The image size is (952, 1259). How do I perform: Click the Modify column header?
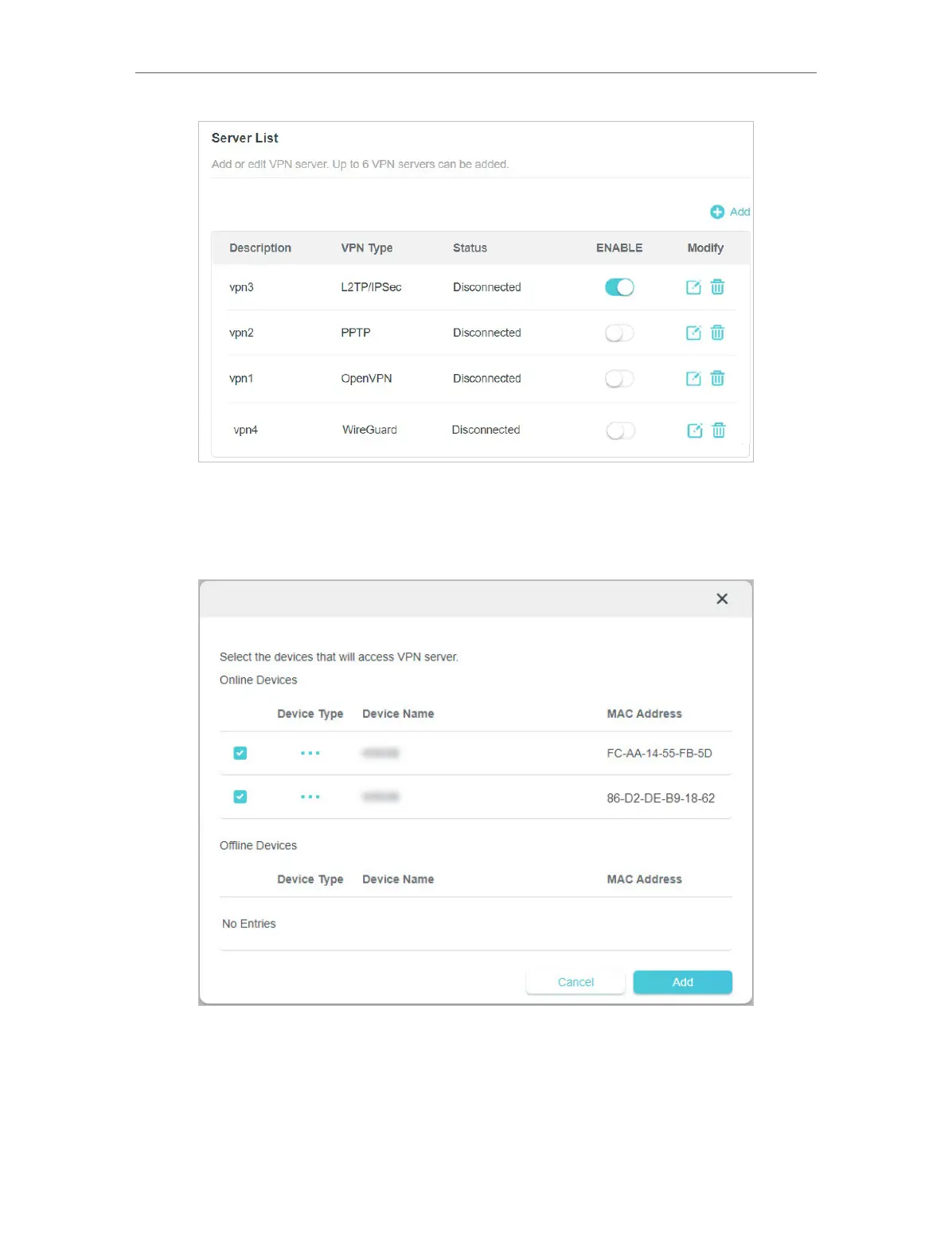(x=705, y=248)
